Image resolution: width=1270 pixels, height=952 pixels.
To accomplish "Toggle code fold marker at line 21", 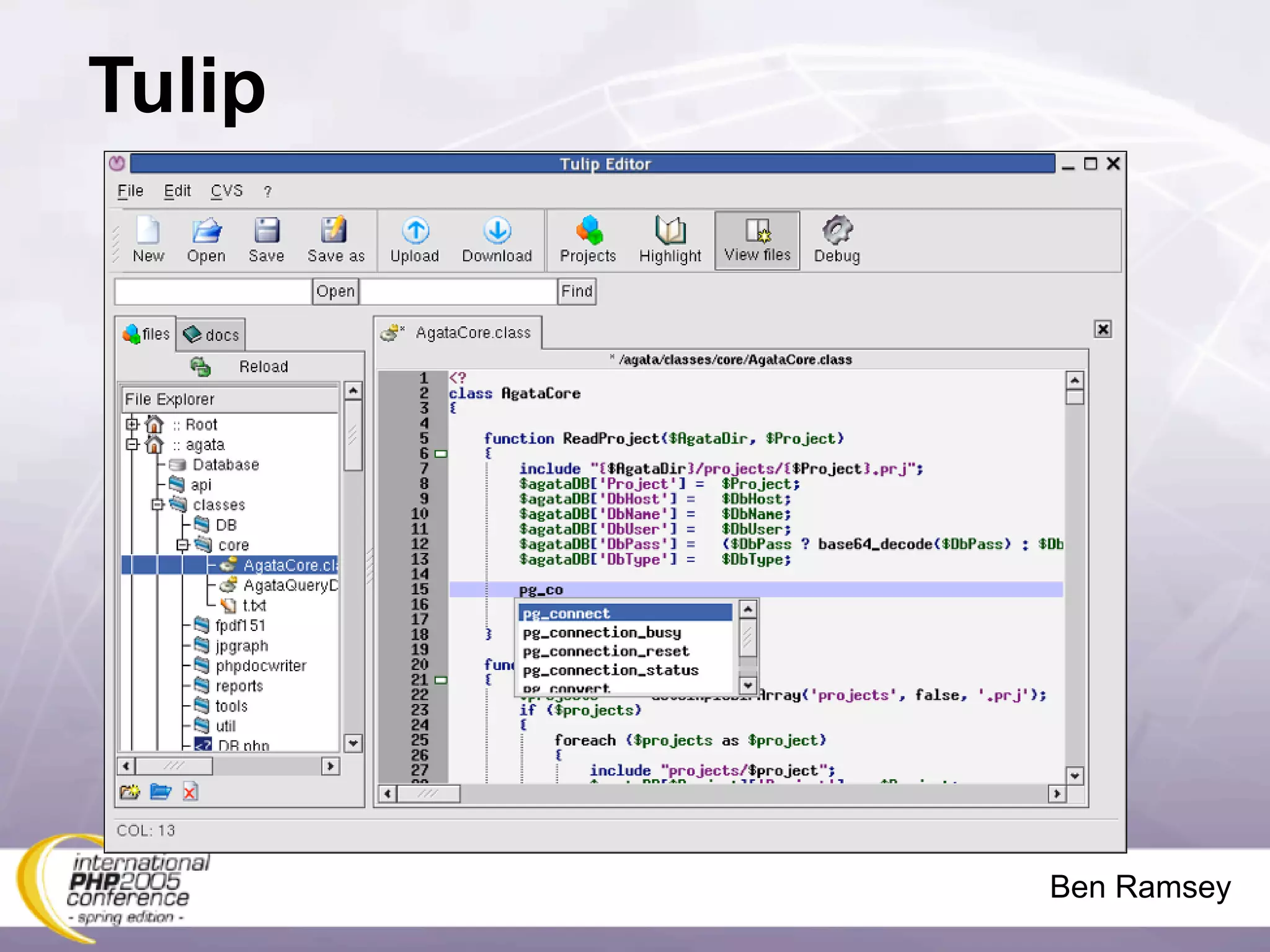I will click(x=441, y=680).
